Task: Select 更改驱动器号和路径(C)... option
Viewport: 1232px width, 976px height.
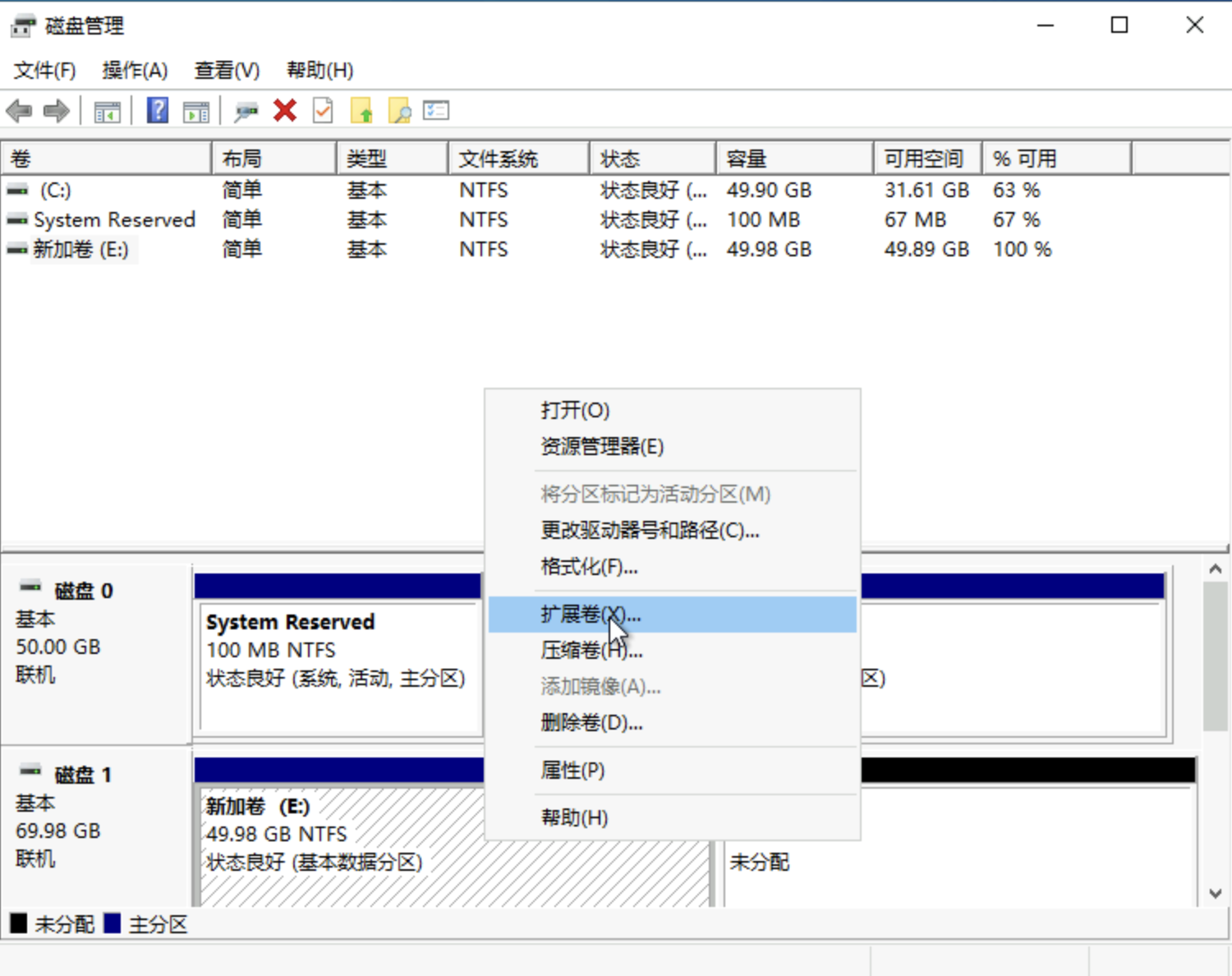Action: pyautogui.click(x=672, y=530)
